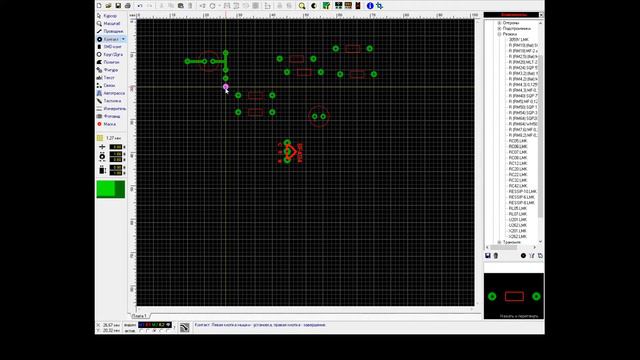Viewport: 640px width, 360px height.
Task: Expand the Транзист folder at list bottom
Action: 499,242
